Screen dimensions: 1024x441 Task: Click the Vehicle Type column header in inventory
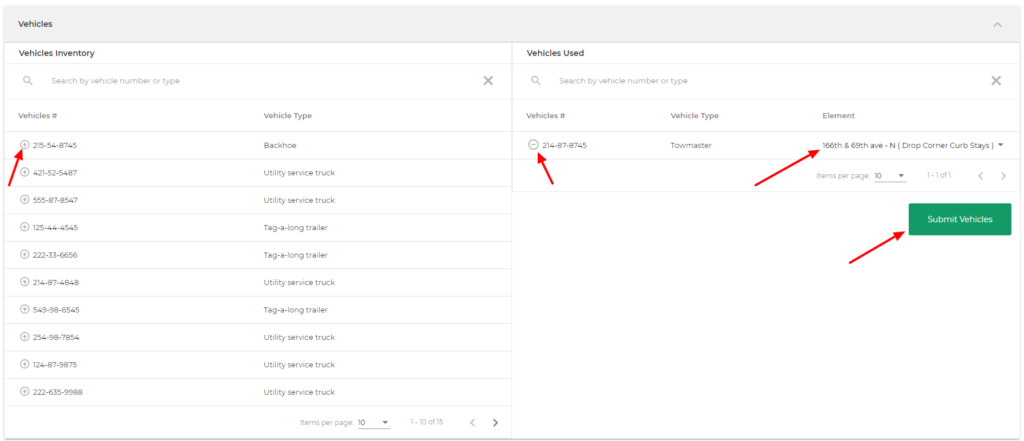(x=288, y=116)
